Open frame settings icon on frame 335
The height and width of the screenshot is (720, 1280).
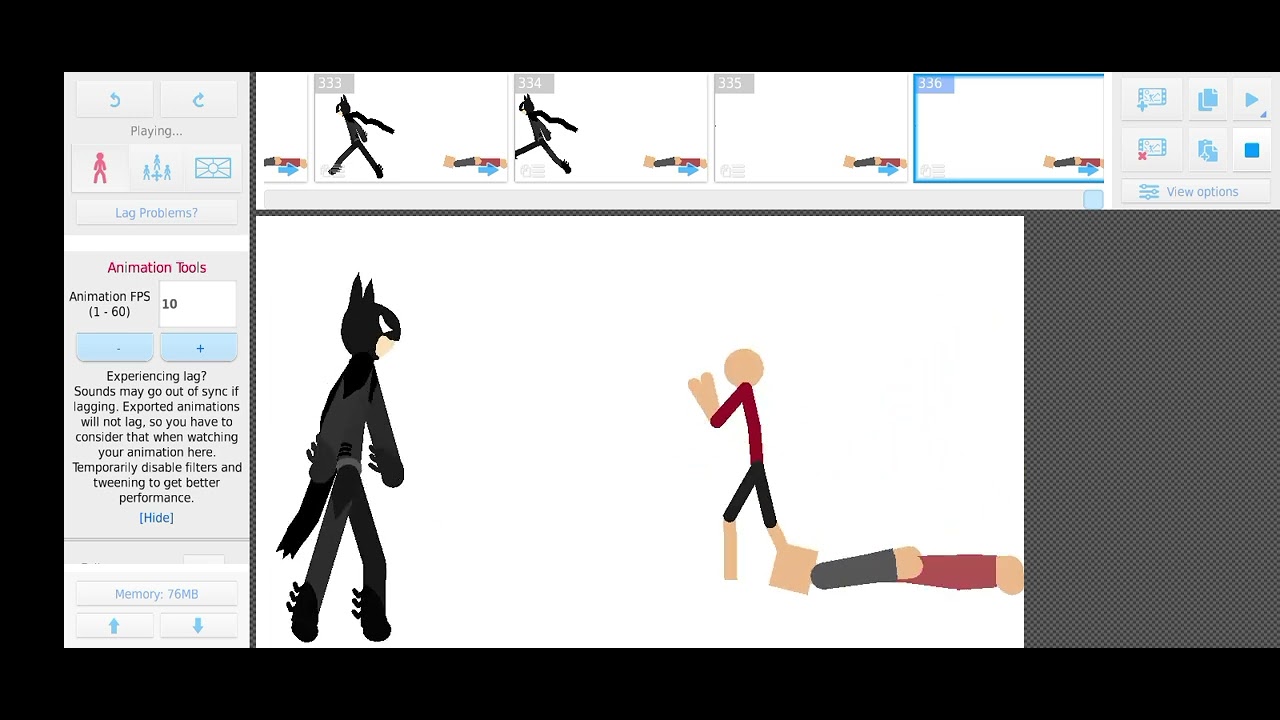coord(732,171)
